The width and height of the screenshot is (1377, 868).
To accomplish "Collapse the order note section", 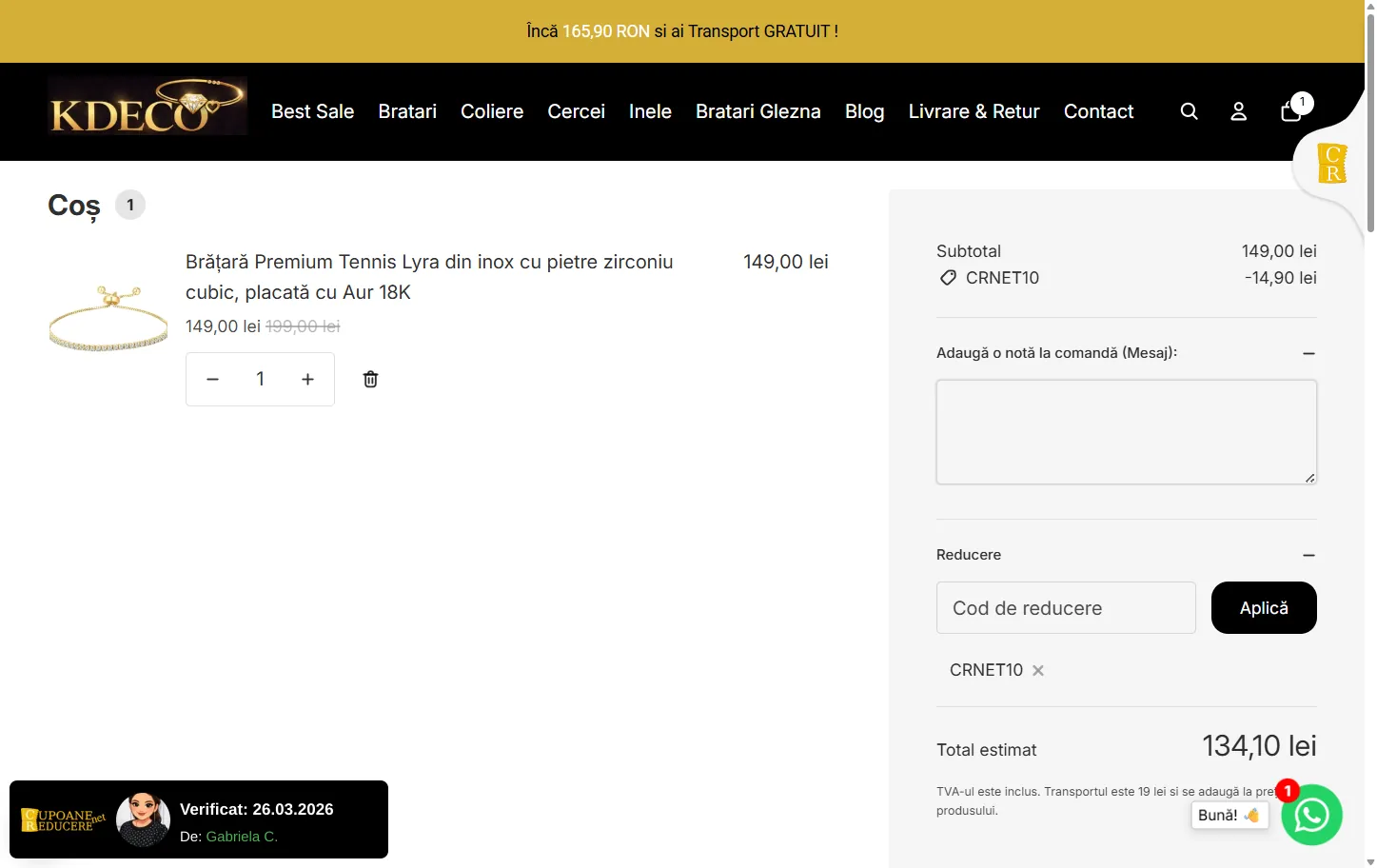I will pyautogui.click(x=1308, y=353).
